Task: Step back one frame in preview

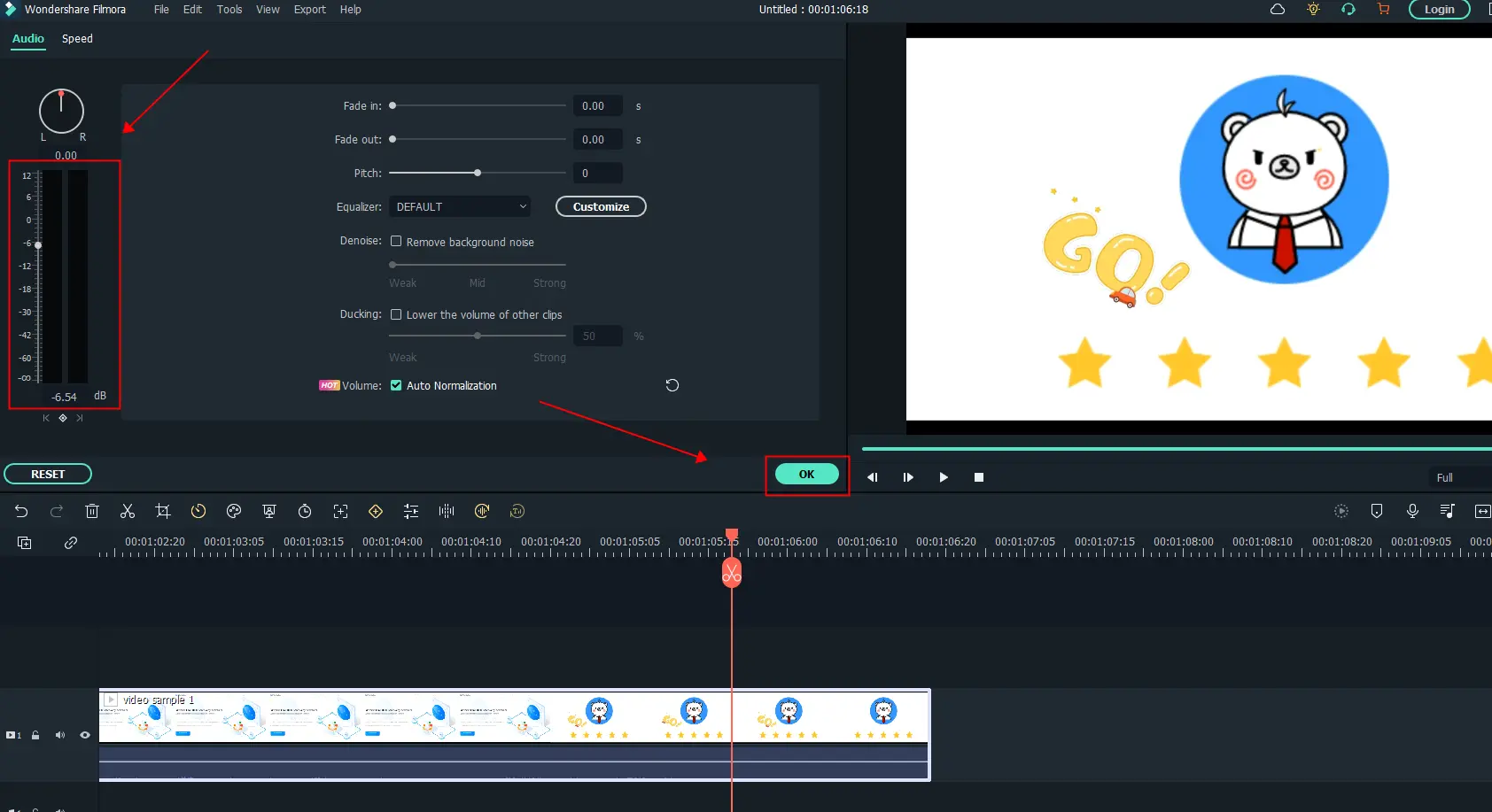Action: [873, 477]
